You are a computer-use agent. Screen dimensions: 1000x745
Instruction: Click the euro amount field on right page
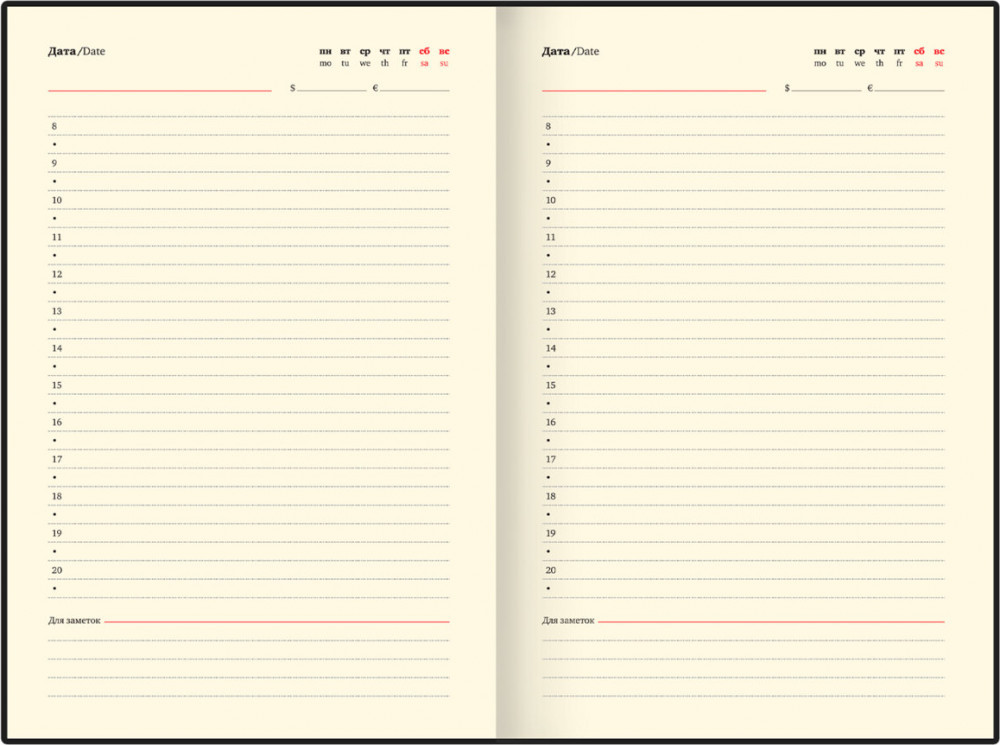(909, 88)
